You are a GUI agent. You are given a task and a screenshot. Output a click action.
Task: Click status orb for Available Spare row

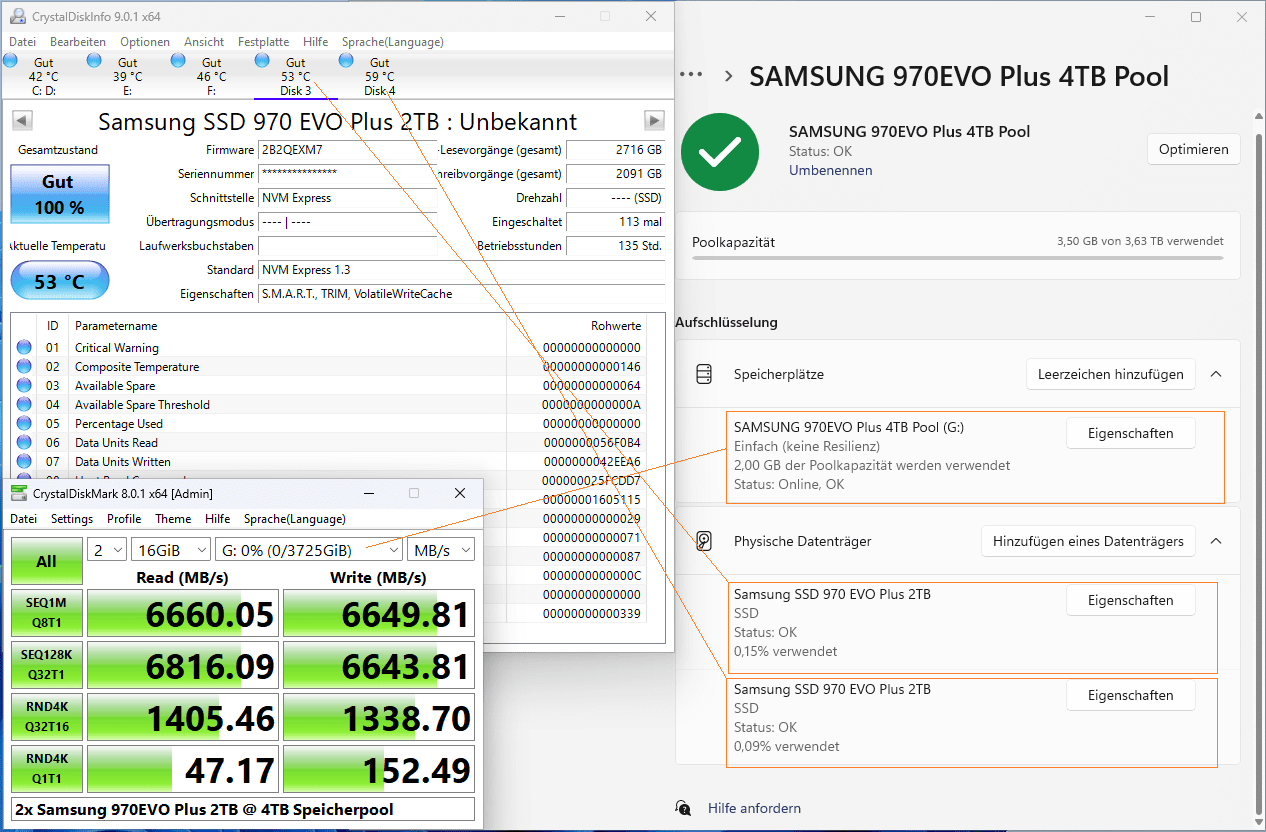pyautogui.click(x=24, y=386)
